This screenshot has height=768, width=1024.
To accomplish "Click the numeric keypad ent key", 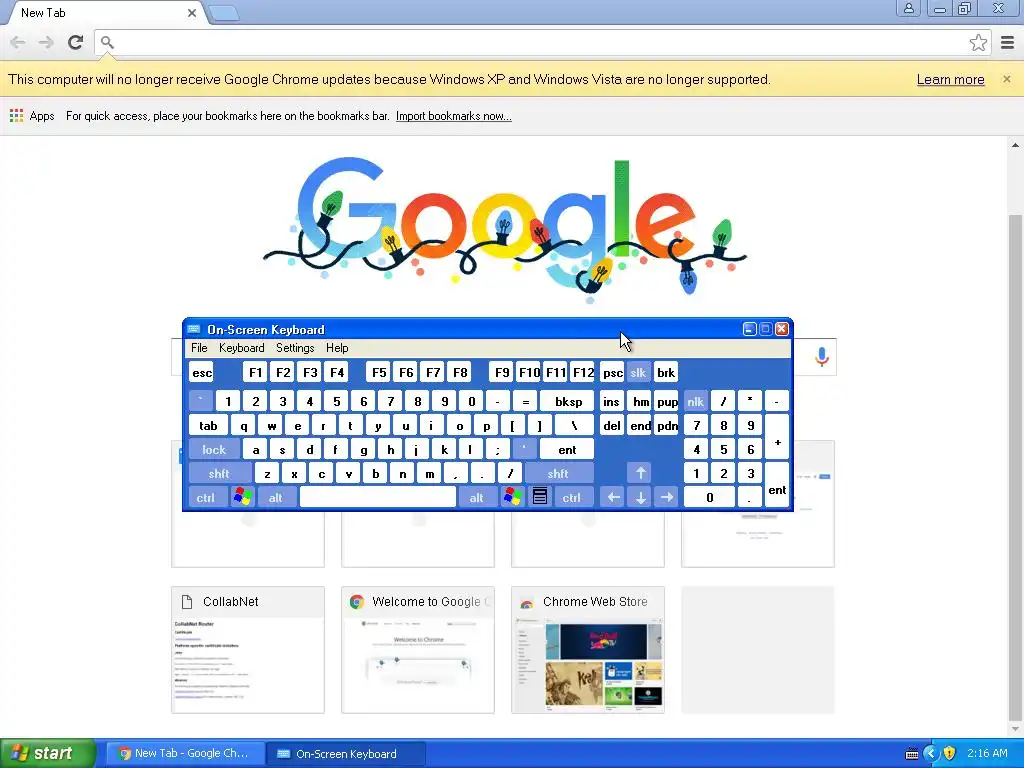I will point(777,485).
